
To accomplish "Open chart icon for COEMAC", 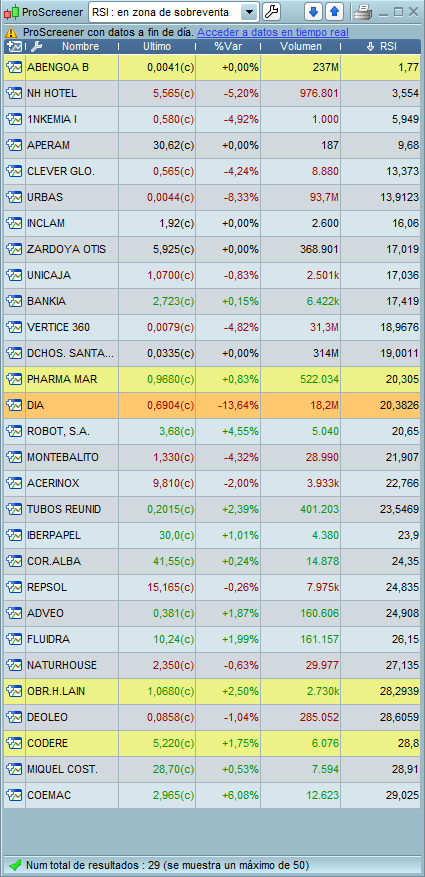I will pyautogui.click(x=14, y=796).
